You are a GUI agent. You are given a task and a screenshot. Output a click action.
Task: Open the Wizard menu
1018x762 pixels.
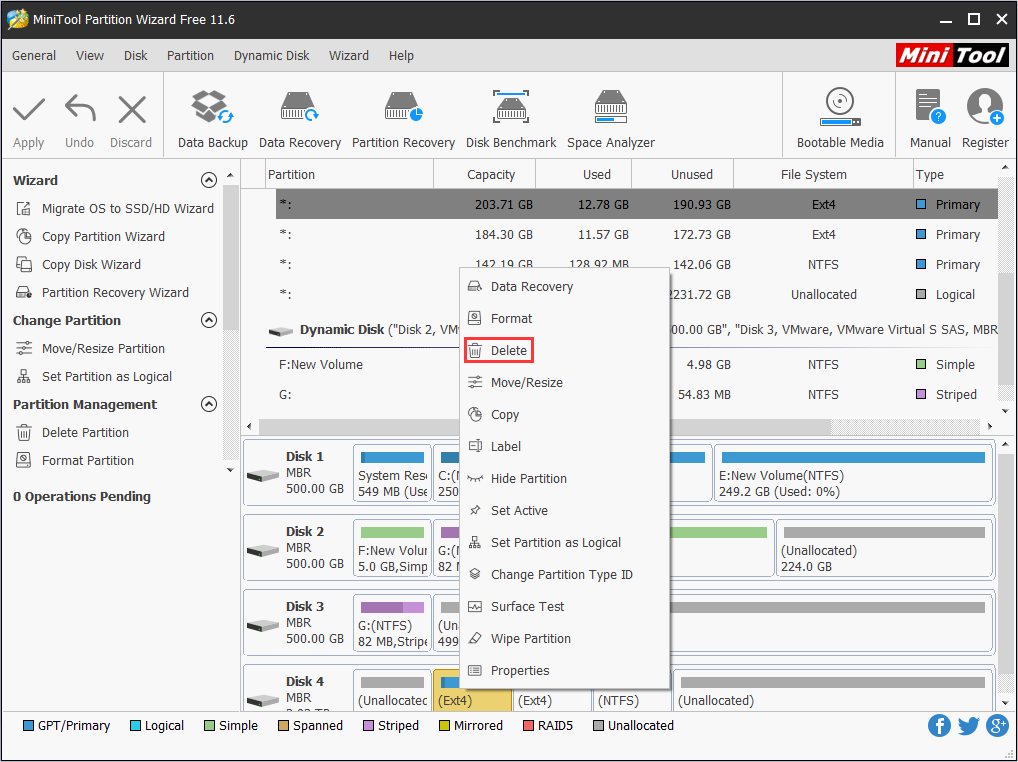click(349, 56)
